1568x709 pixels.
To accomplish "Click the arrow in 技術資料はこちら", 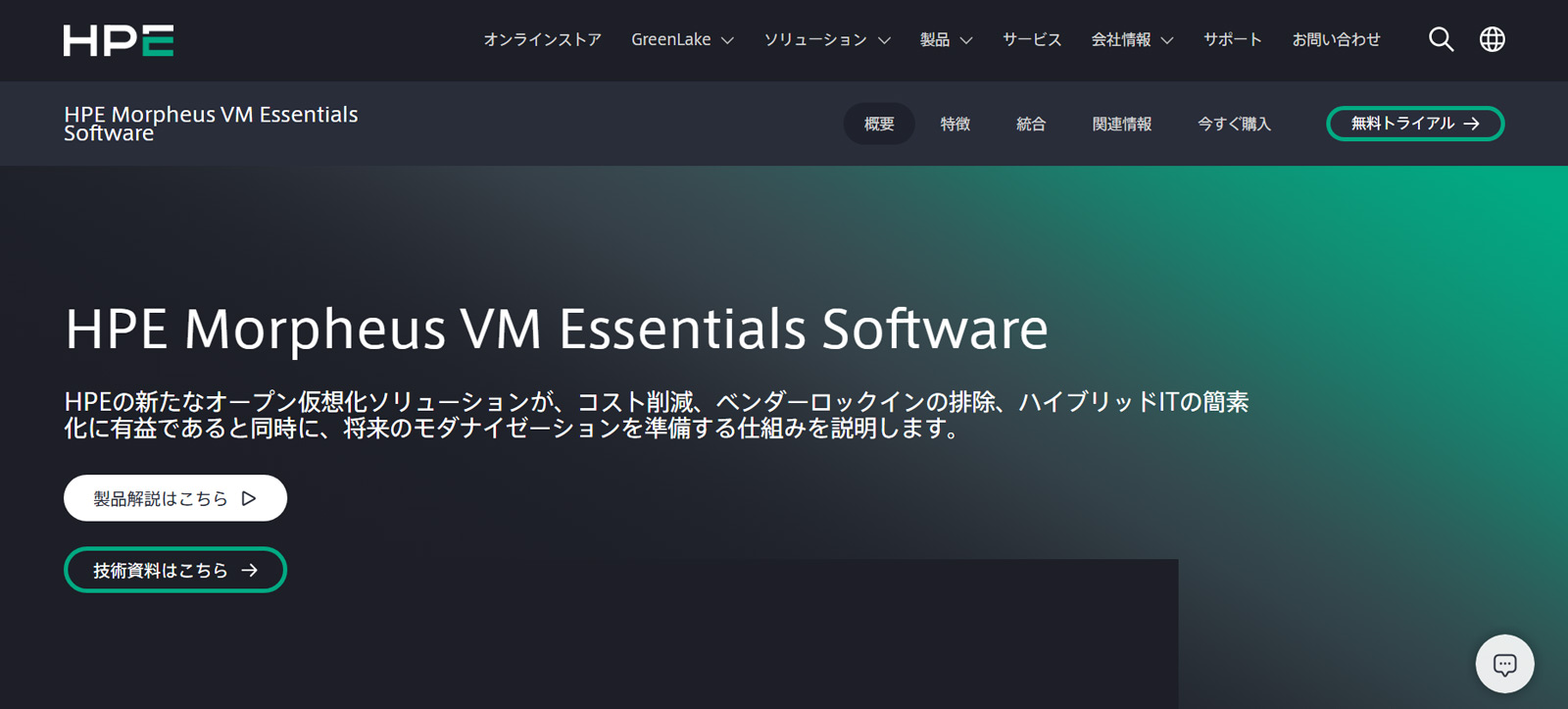I will coord(250,571).
